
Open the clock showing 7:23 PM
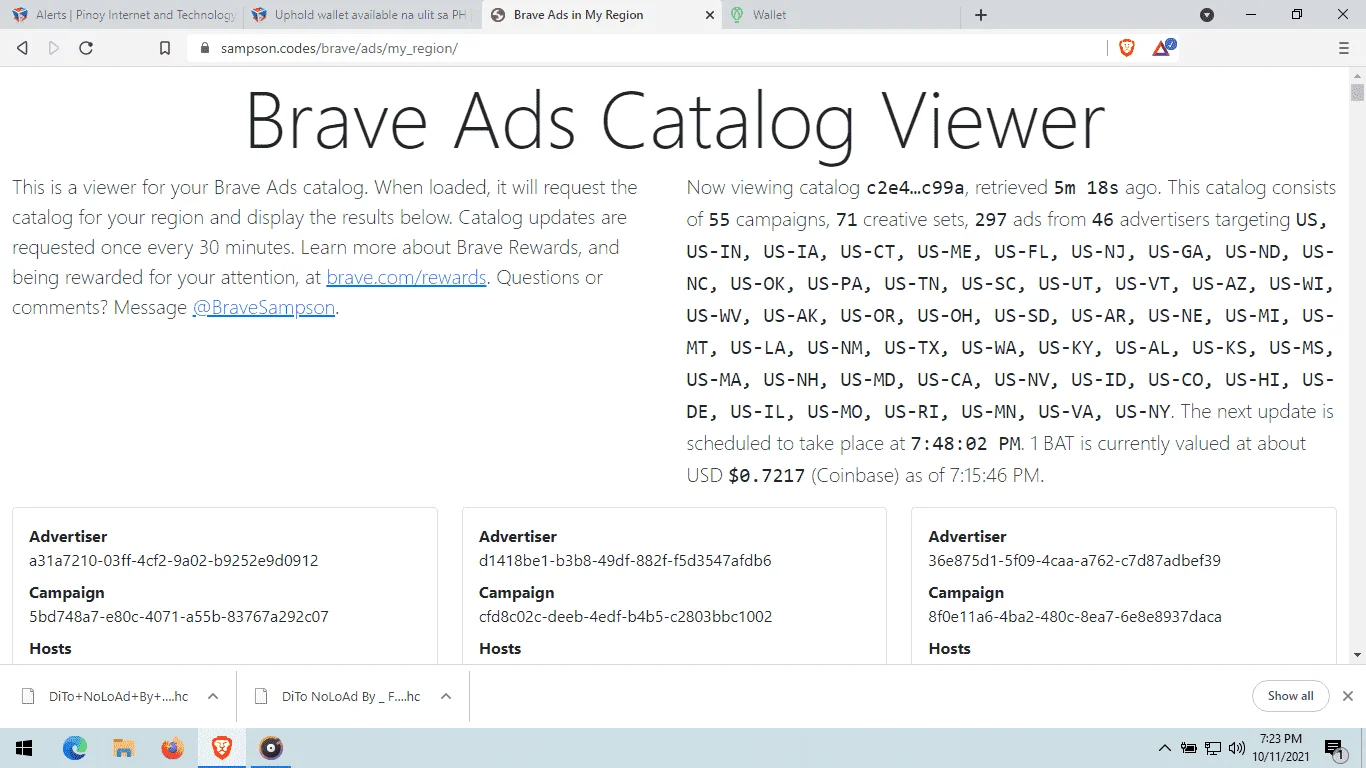coord(1281,748)
